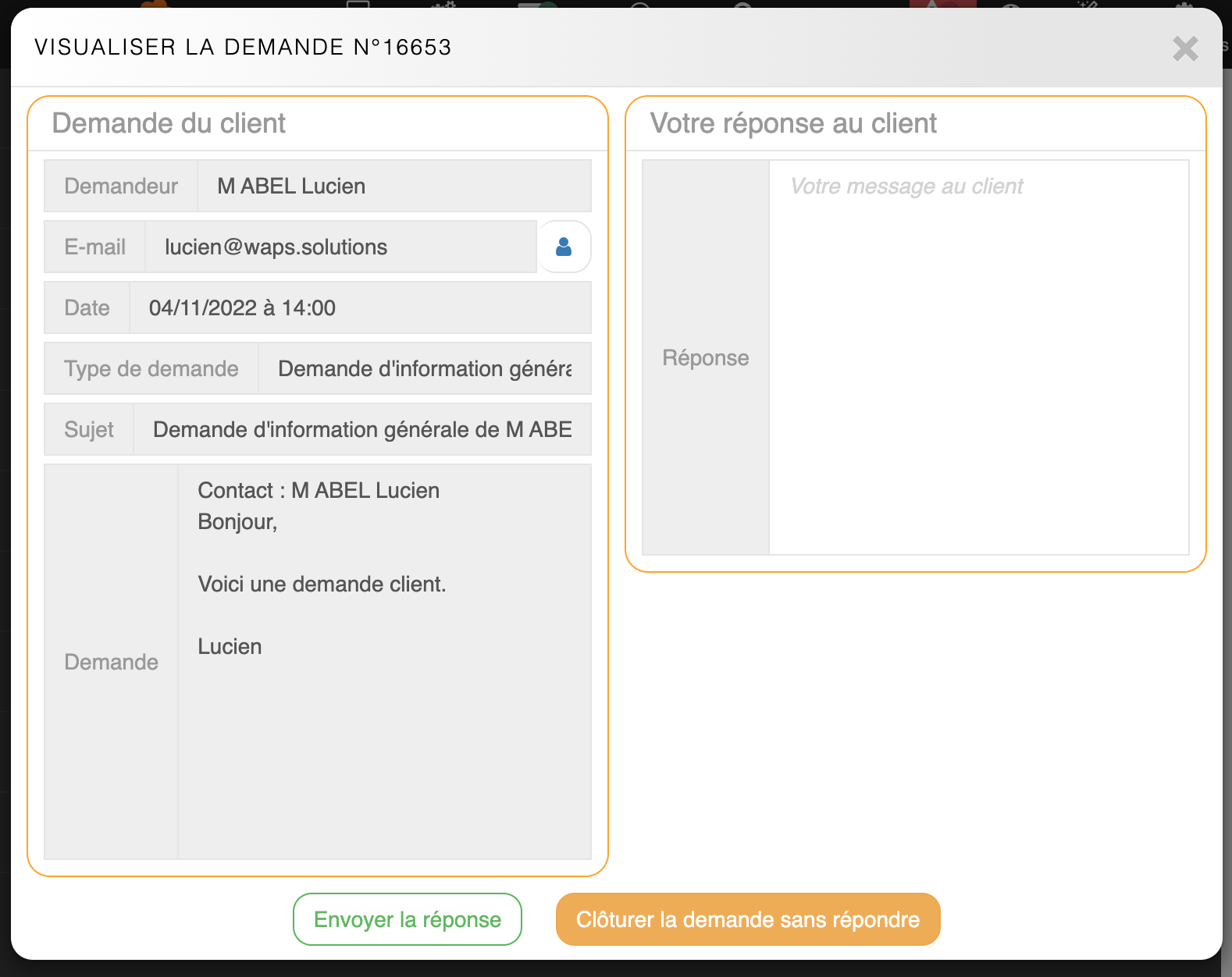Click 'Envoyer la réponse' button
Screen dimensions: 1232x977
click(x=407, y=919)
